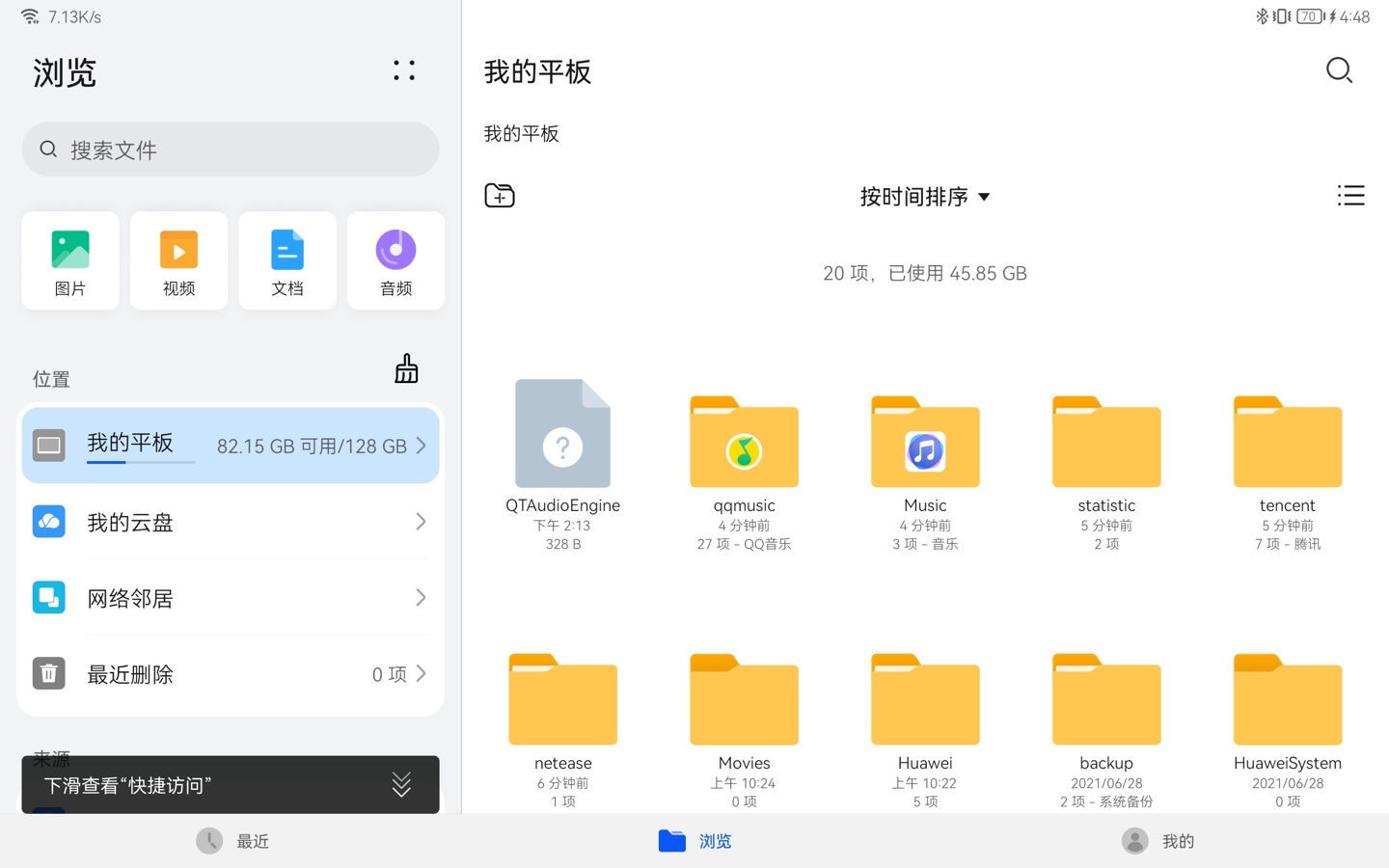Switch to the 最近 tab
This screenshot has width=1389, height=868.
(x=231, y=840)
